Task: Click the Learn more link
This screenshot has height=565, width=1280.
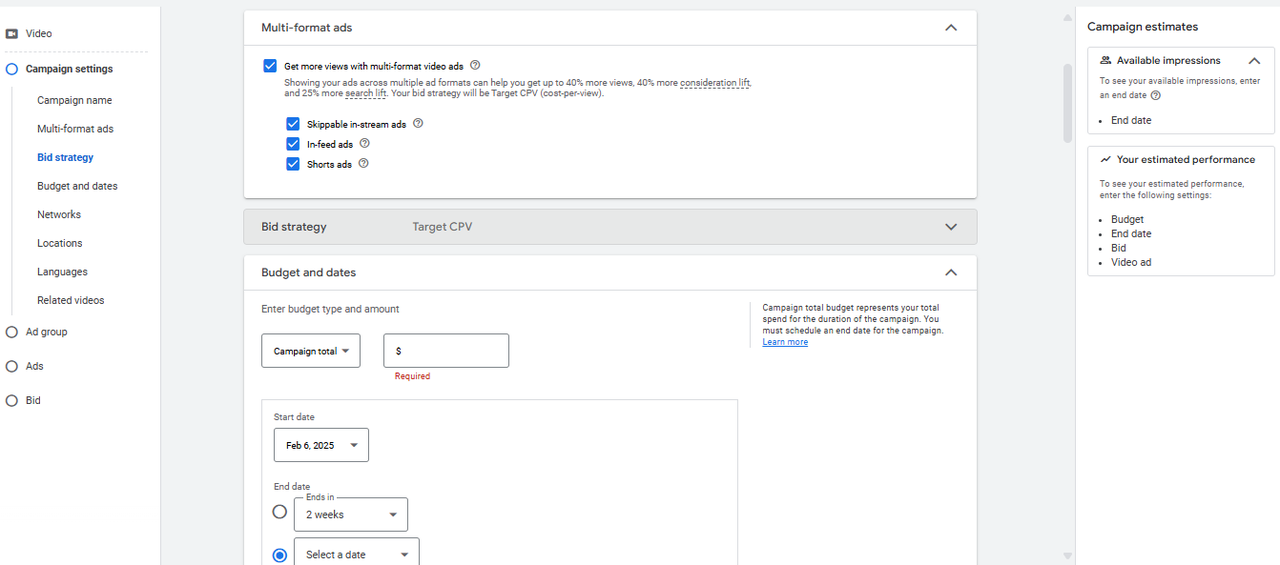Action: pos(785,342)
